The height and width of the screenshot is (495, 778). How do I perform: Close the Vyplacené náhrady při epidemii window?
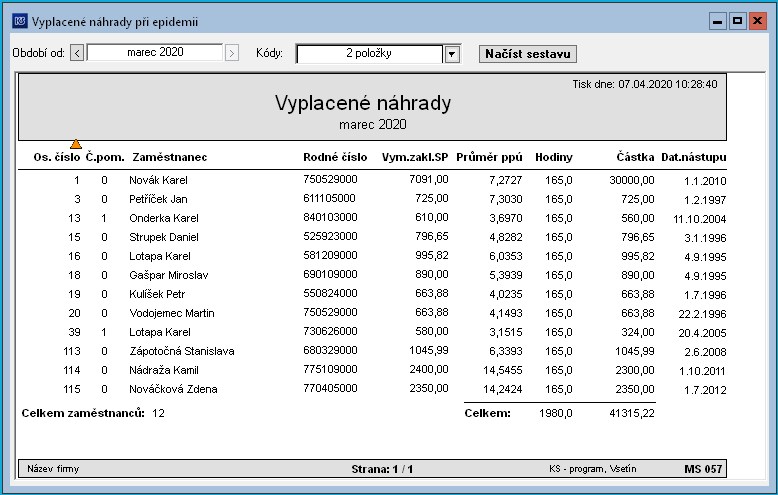757,21
